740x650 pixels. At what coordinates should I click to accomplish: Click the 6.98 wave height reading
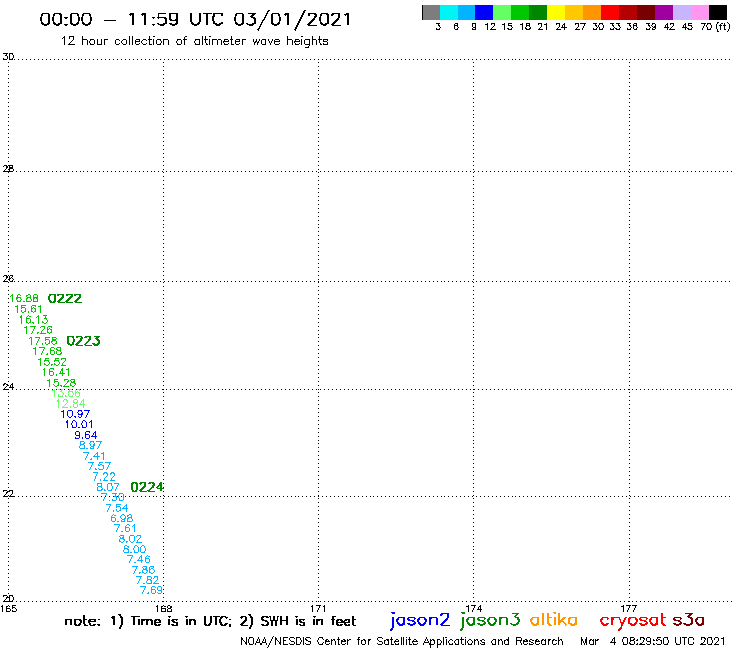click(x=122, y=518)
